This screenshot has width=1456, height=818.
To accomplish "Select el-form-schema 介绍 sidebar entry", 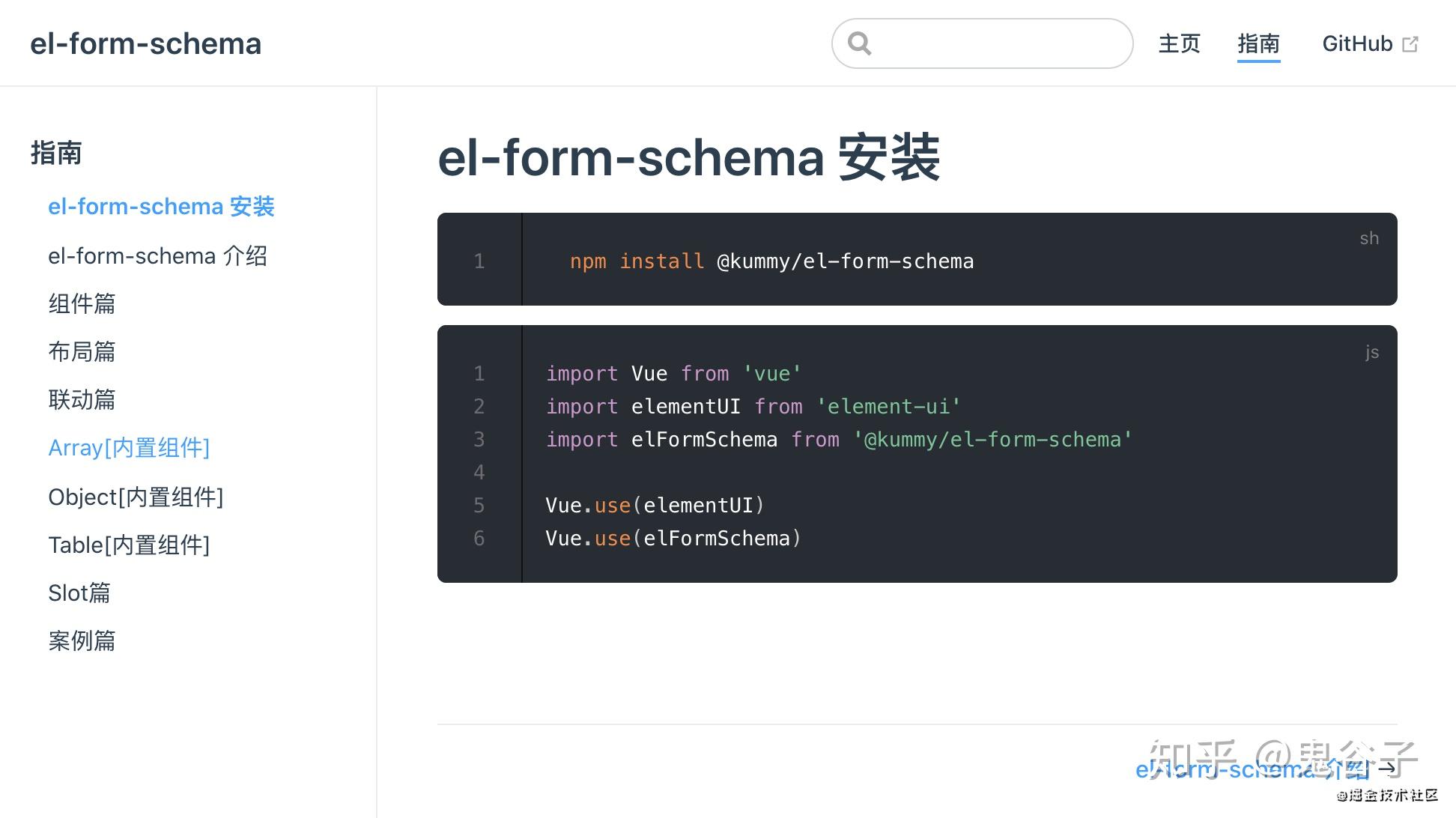I will click(158, 255).
